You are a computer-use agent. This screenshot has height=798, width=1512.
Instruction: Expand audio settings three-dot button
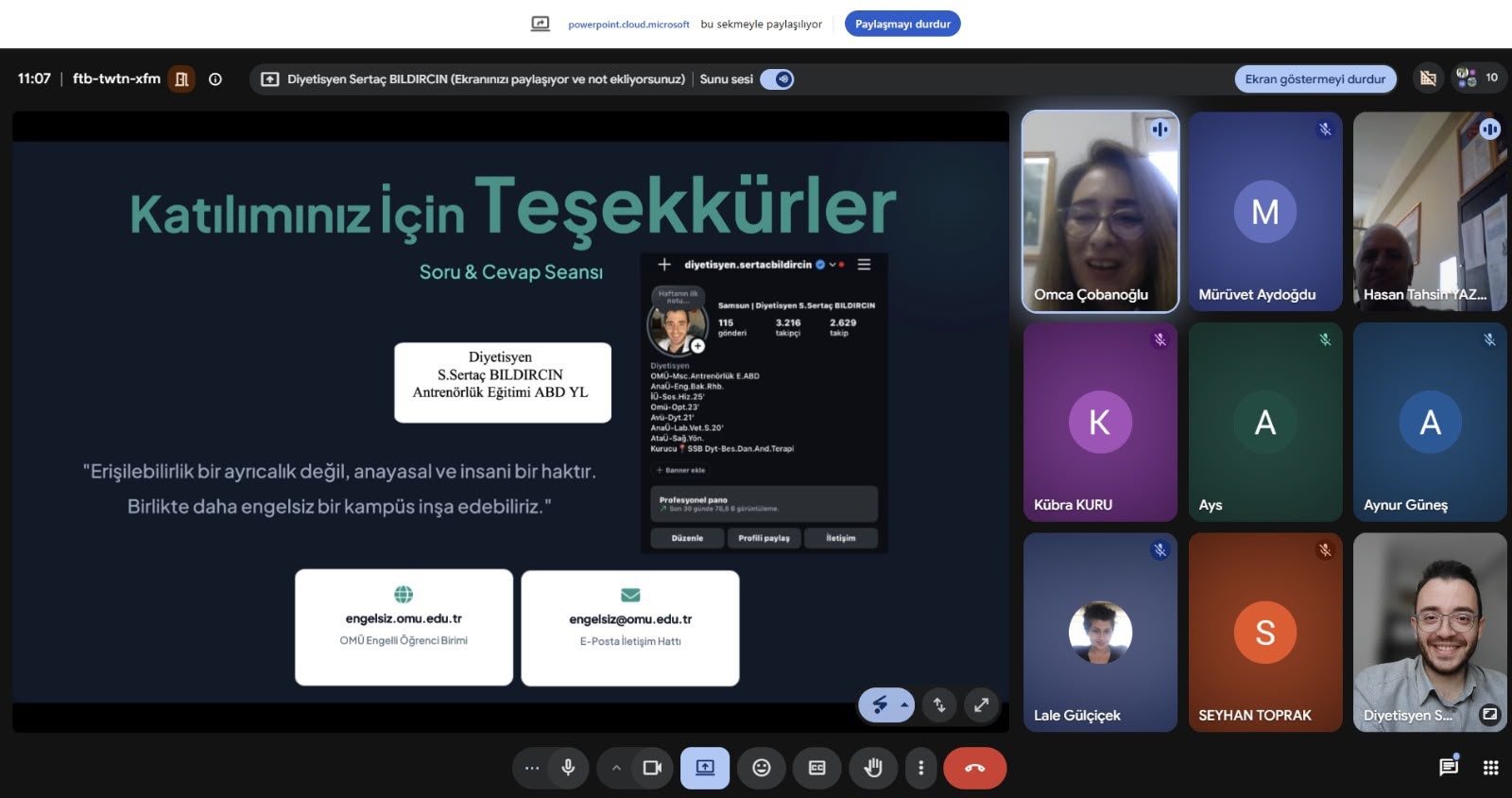click(532, 768)
